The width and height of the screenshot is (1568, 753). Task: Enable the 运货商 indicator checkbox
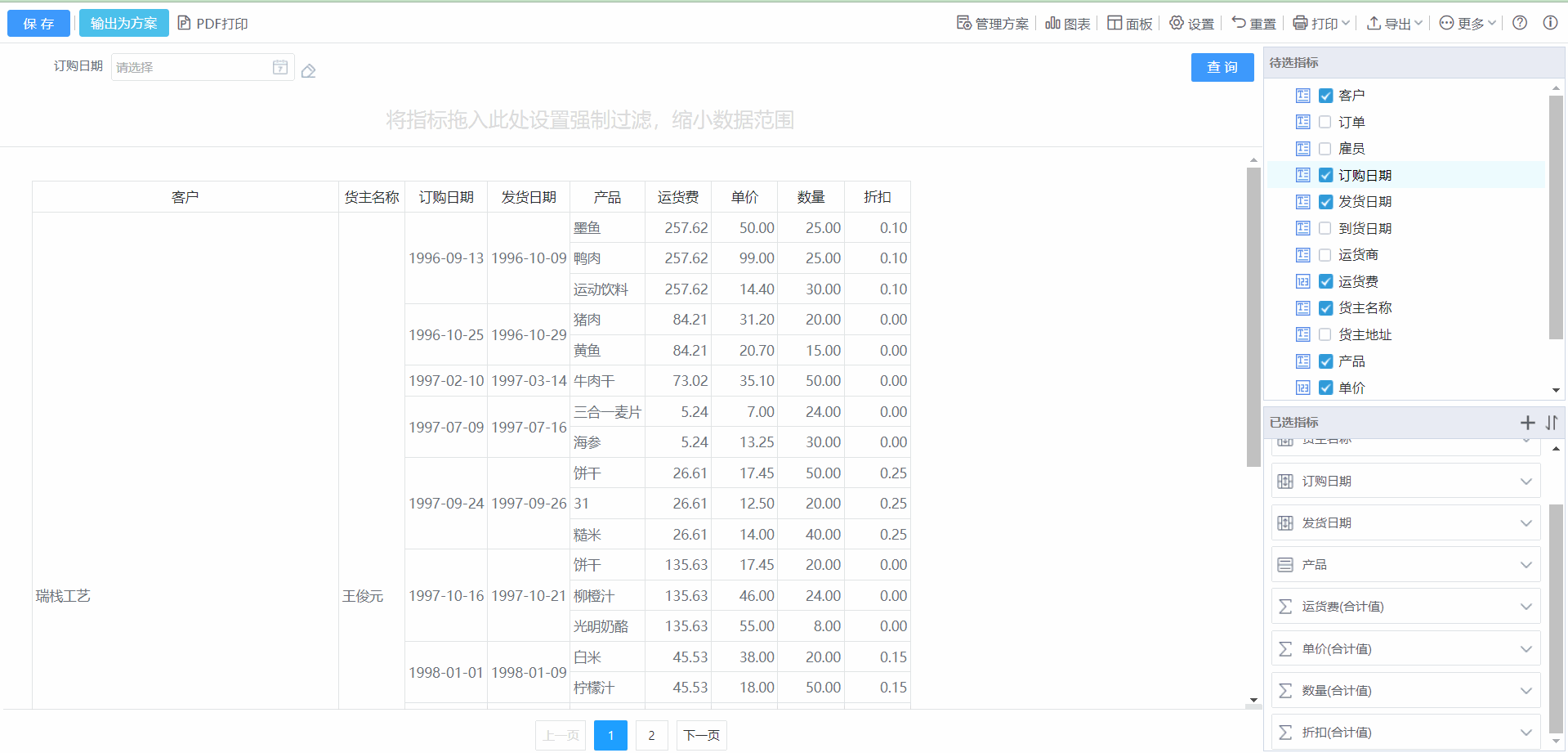tap(1325, 255)
